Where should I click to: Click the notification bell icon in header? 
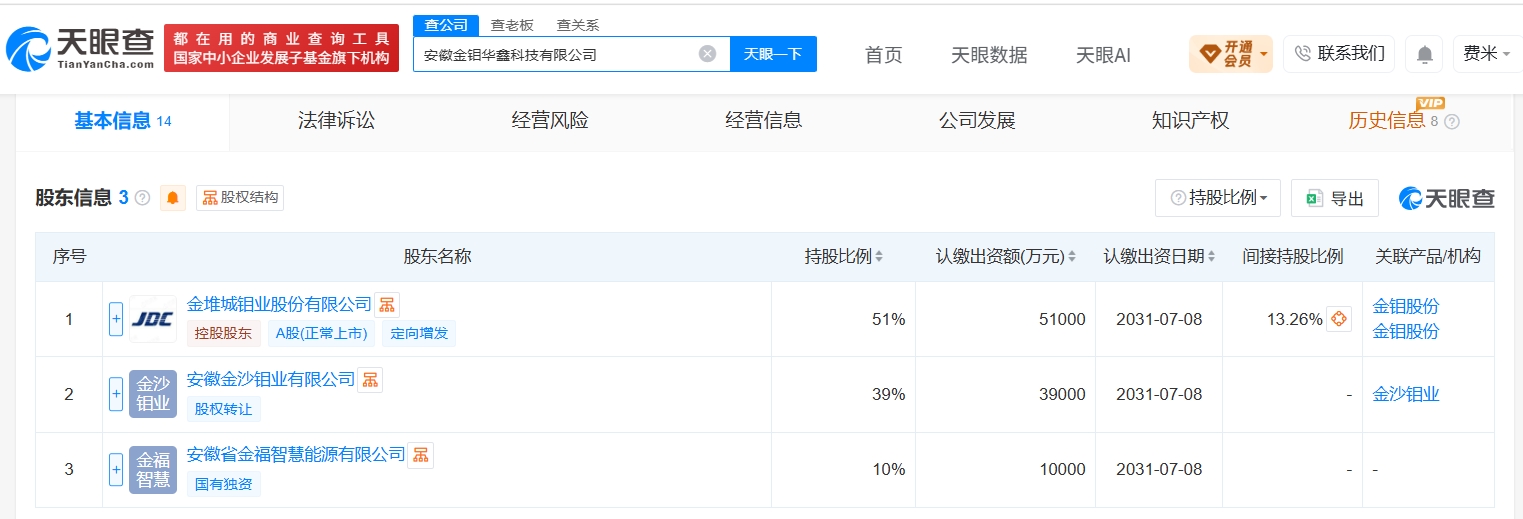[x=1424, y=54]
